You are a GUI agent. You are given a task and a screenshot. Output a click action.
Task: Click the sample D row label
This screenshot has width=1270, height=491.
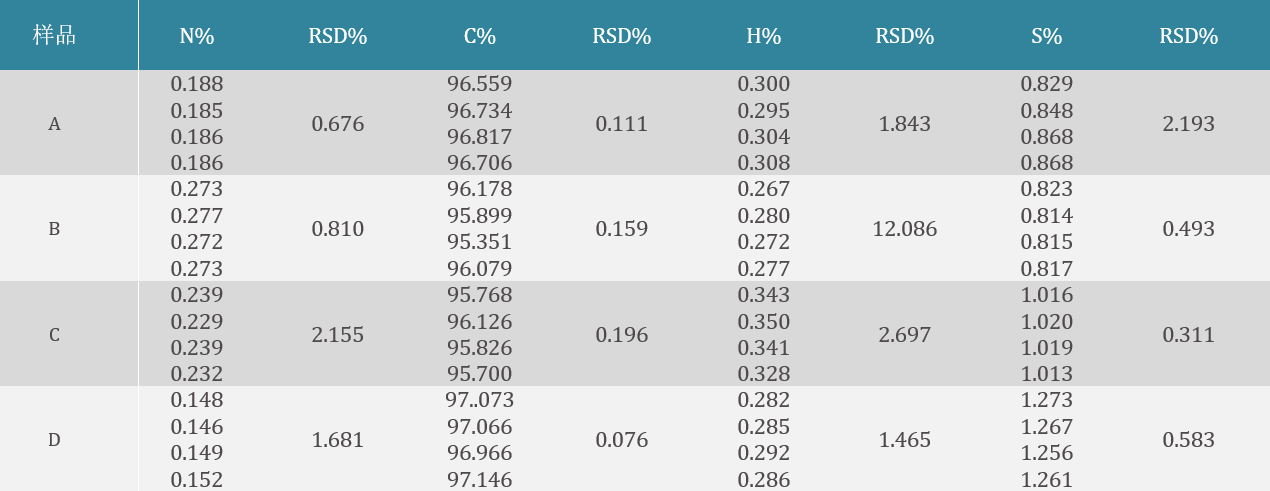[x=55, y=440]
